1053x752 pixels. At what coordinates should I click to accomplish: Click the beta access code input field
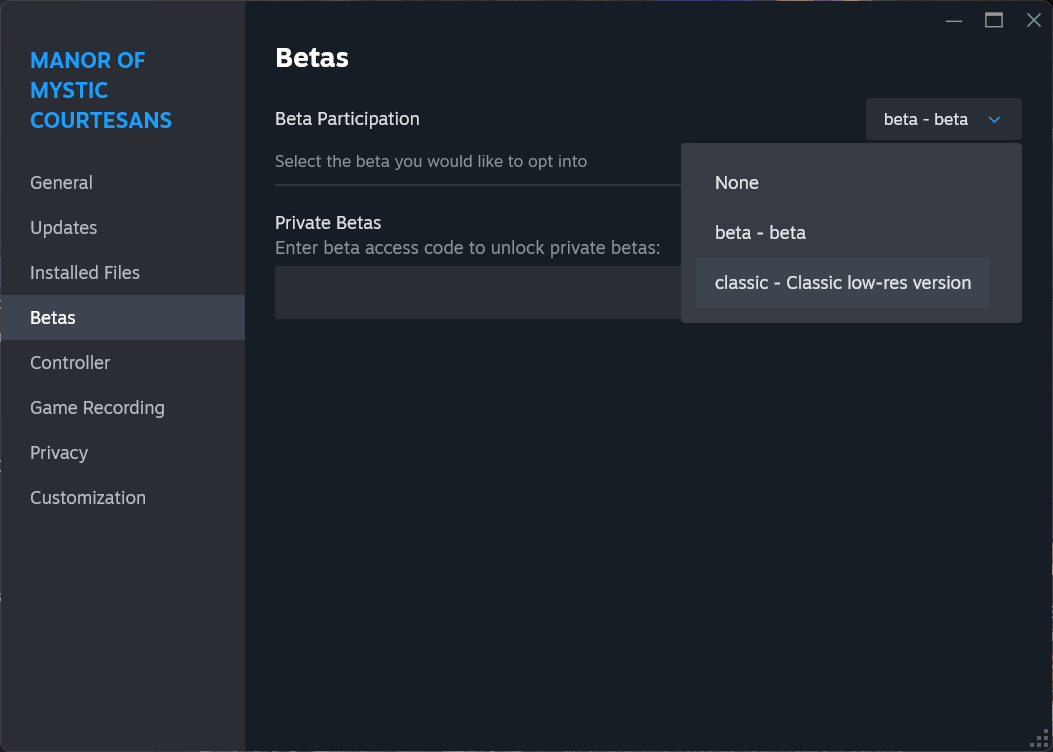pos(476,293)
